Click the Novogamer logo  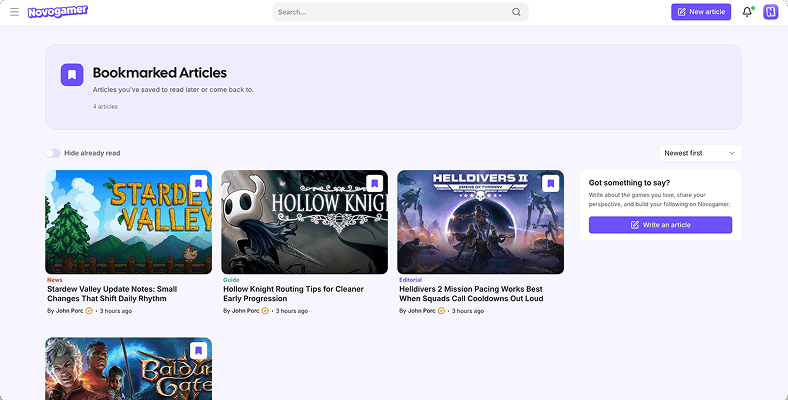click(x=58, y=12)
